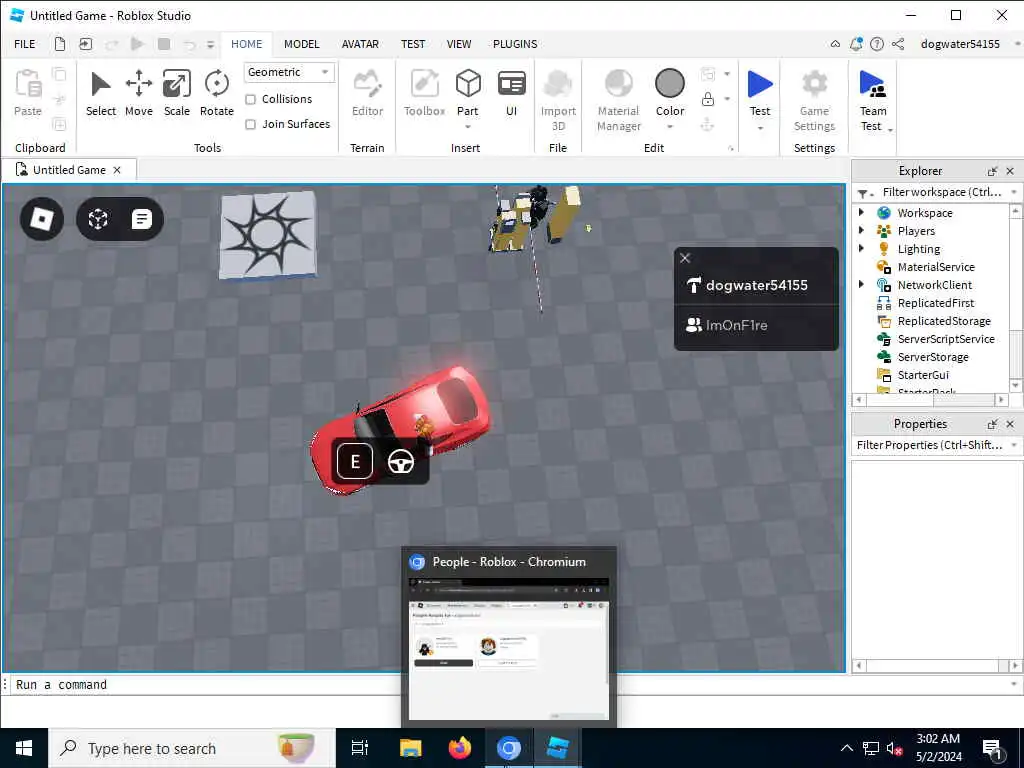1024x768 pixels.
Task: Open the FILE menu
Action: (x=25, y=44)
